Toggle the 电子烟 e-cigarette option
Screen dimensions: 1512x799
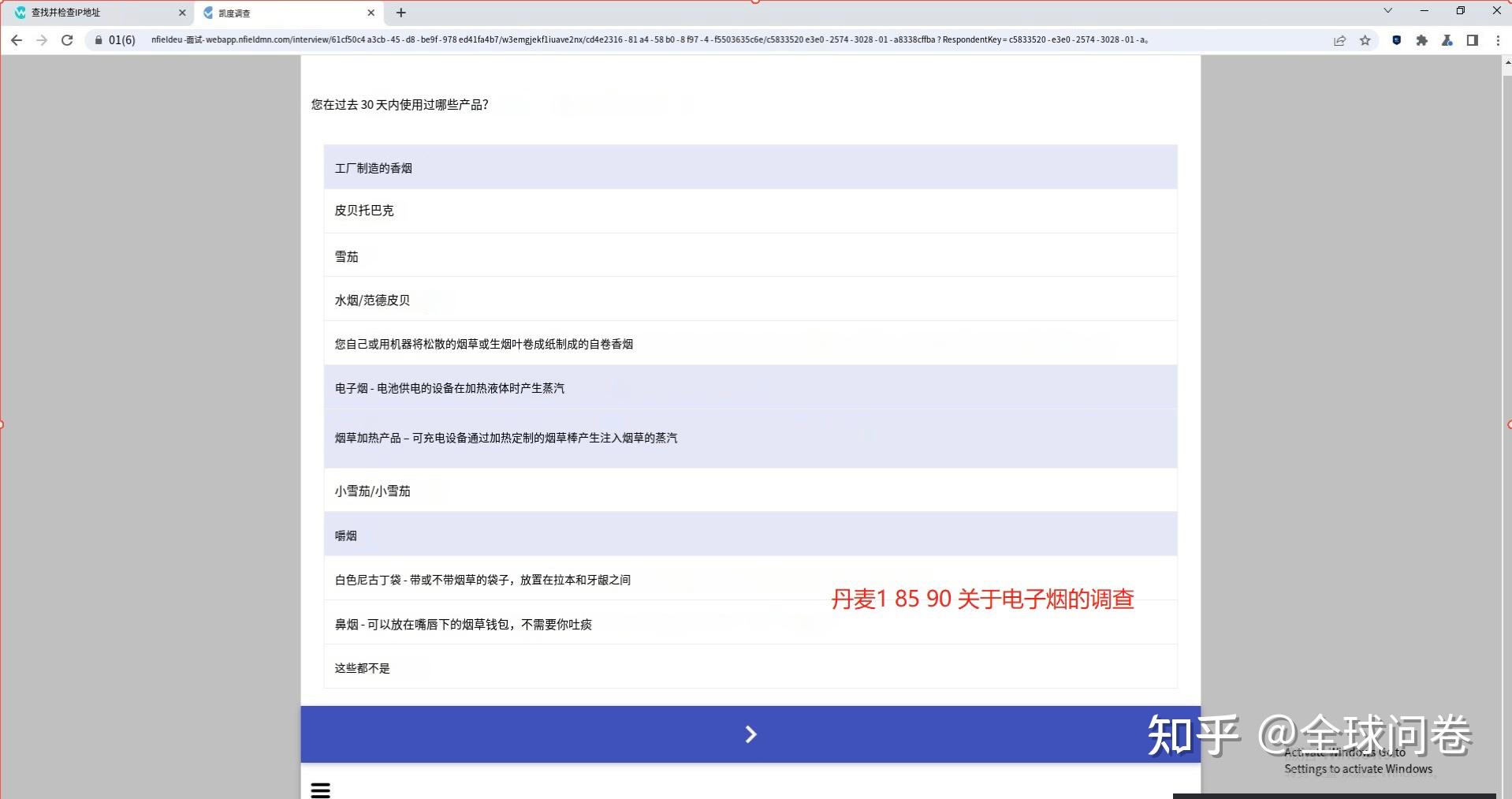[x=750, y=387]
